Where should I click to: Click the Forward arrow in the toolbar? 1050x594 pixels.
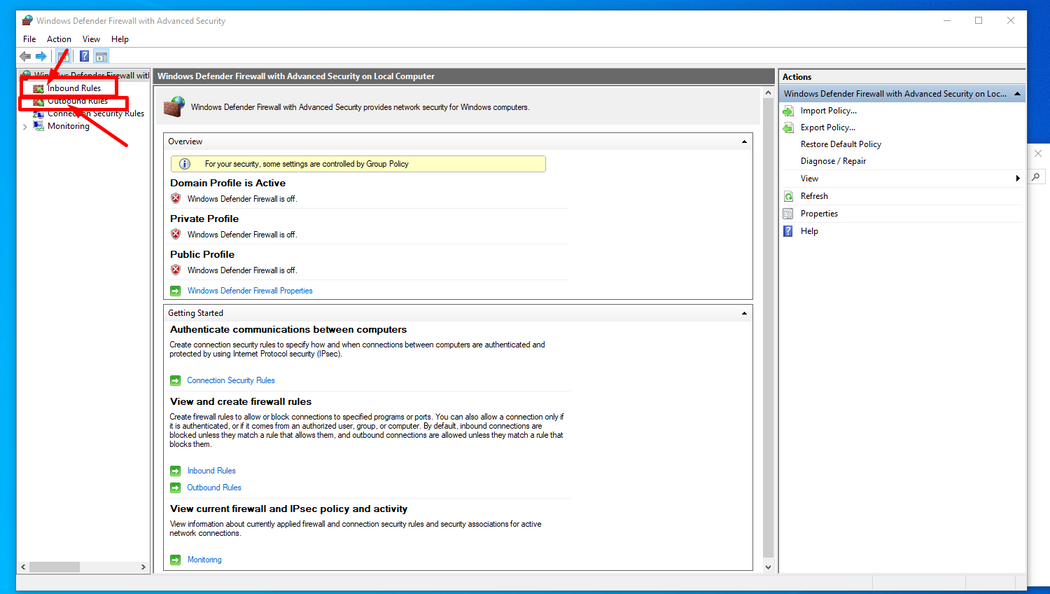point(41,57)
